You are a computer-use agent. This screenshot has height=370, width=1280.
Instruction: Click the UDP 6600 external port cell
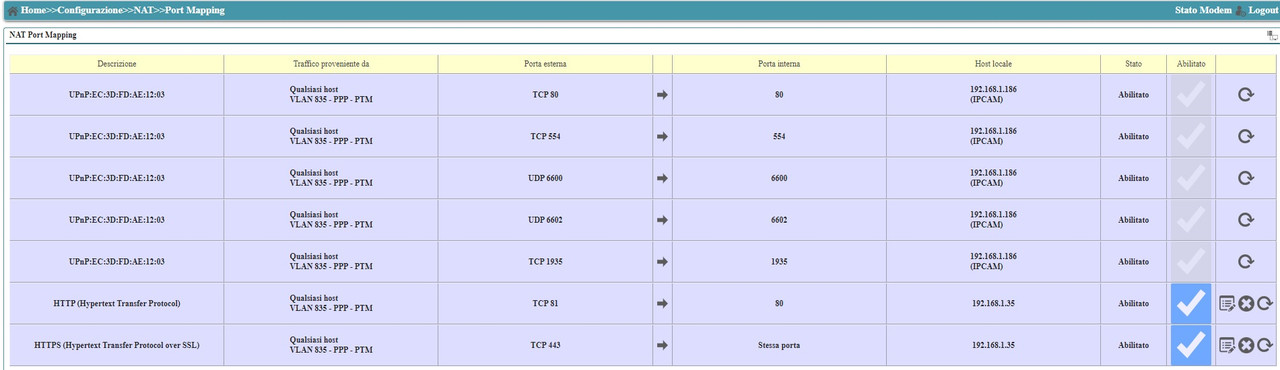pyautogui.click(x=545, y=178)
